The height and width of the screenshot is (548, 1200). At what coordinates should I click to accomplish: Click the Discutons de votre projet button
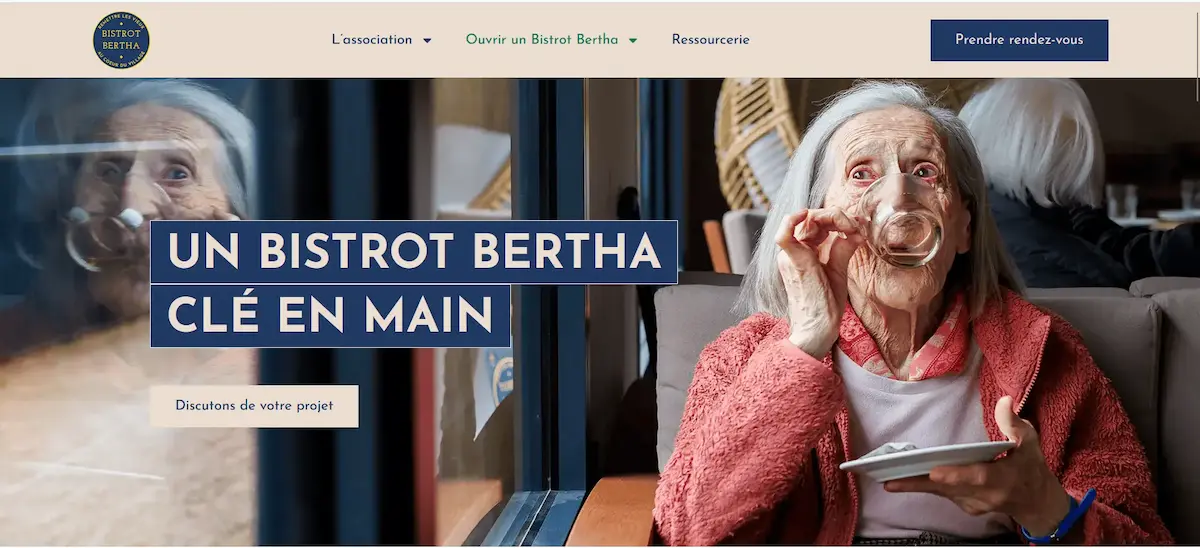click(254, 406)
